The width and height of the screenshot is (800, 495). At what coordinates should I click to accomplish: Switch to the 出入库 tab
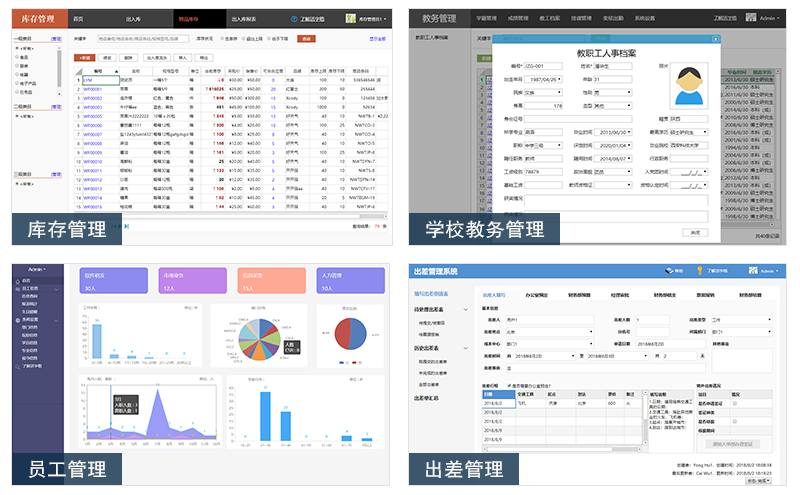134,18
